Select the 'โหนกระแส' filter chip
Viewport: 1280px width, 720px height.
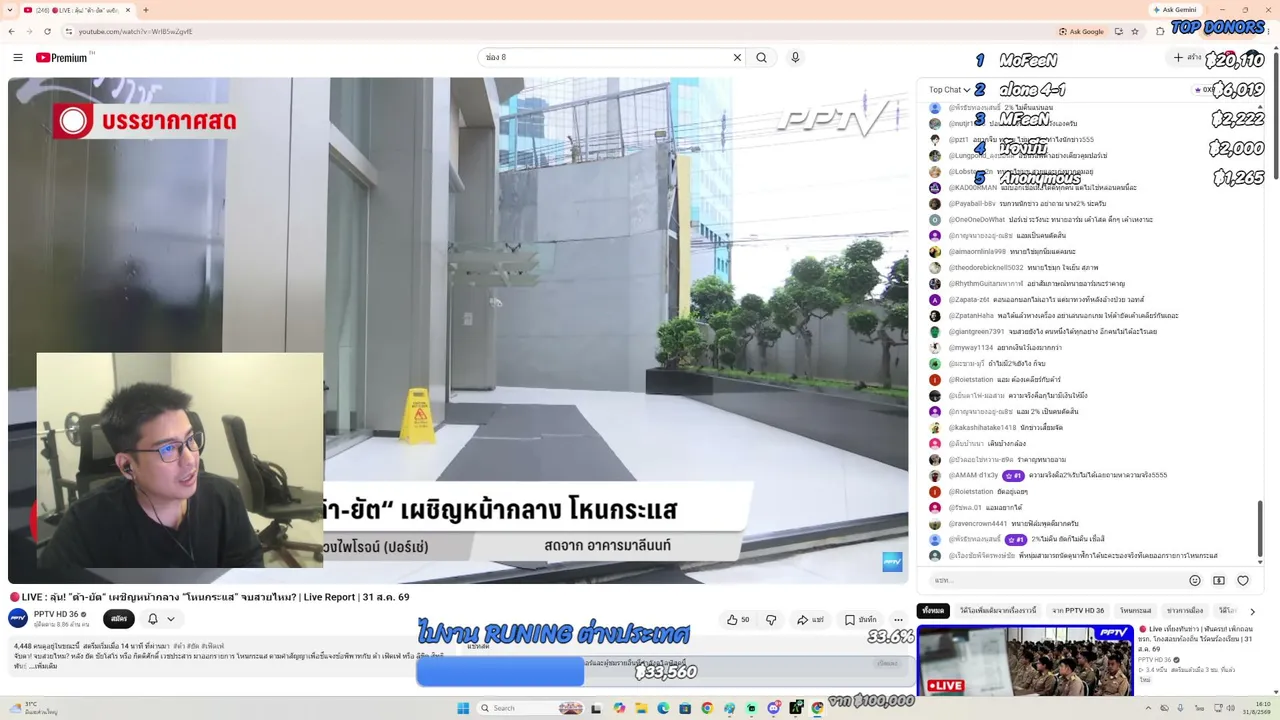(x=1136, y=611)
